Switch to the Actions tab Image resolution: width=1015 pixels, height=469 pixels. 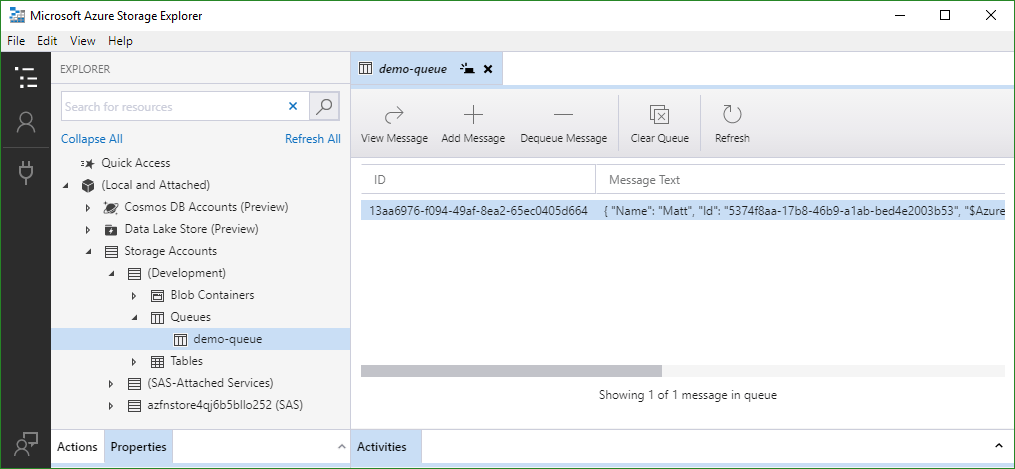pos(77,447)
